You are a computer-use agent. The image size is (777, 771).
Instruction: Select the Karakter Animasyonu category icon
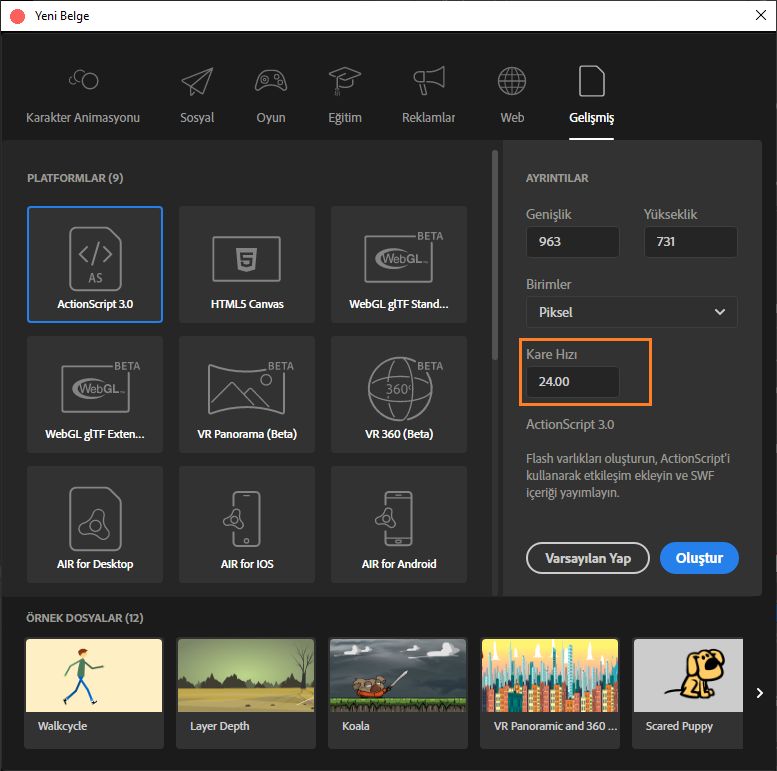click(83, 79)
